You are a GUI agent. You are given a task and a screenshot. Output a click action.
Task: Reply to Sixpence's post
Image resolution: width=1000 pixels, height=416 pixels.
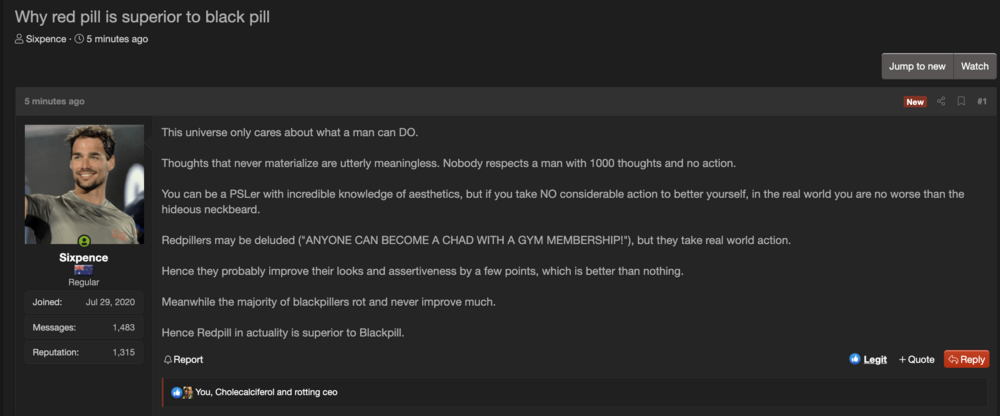click(x=966, y=359)
